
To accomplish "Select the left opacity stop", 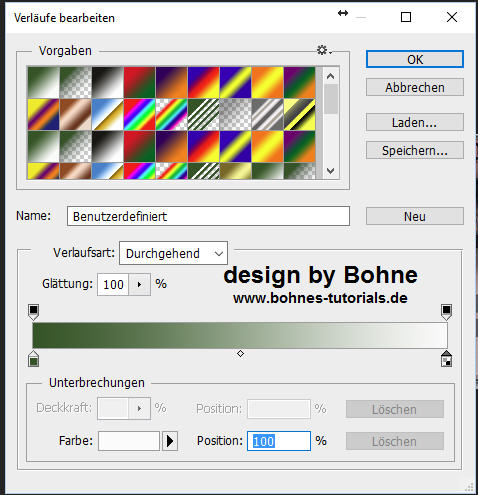I will click(33, 312).
